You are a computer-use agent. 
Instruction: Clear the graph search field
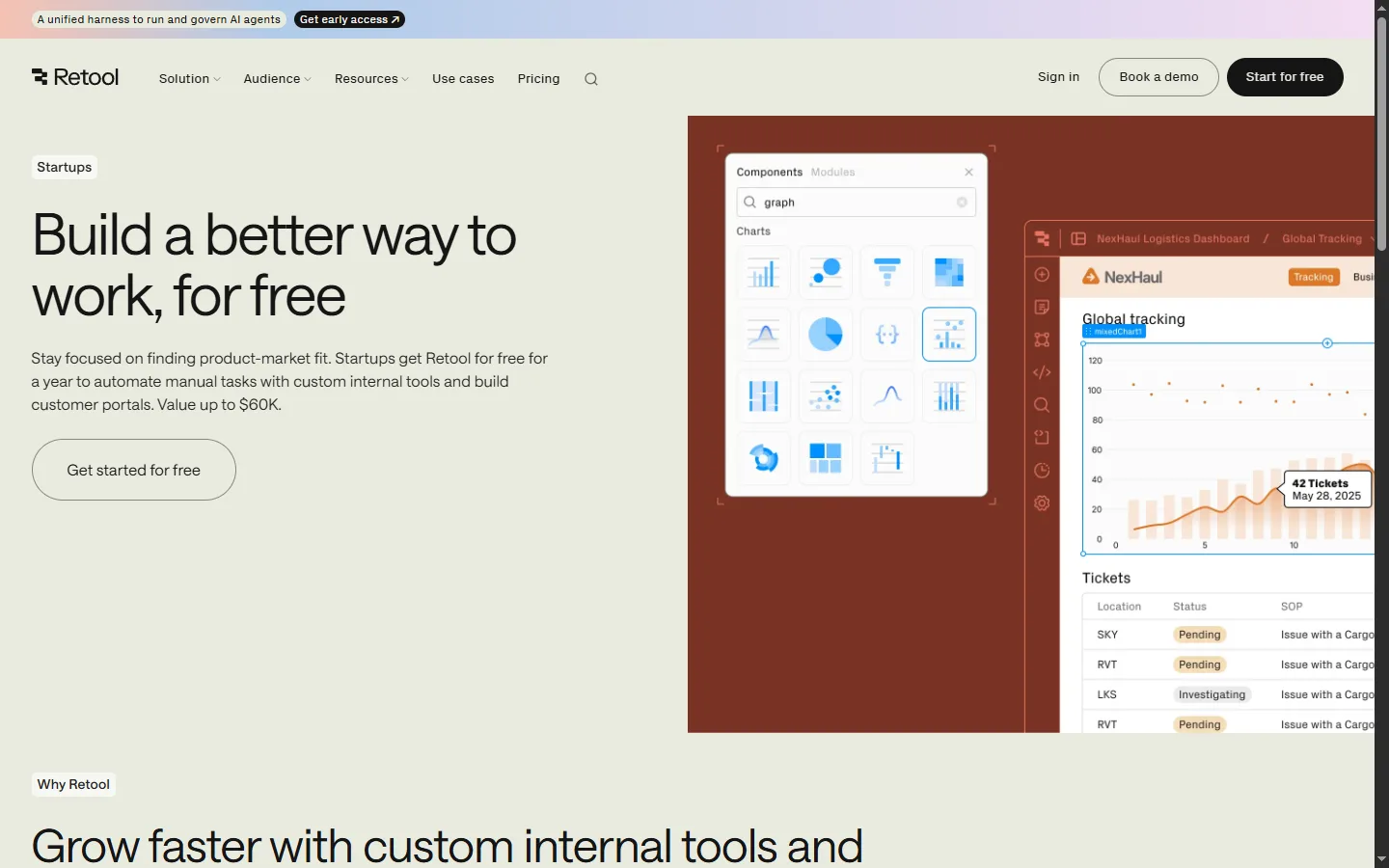coord(962,203)
